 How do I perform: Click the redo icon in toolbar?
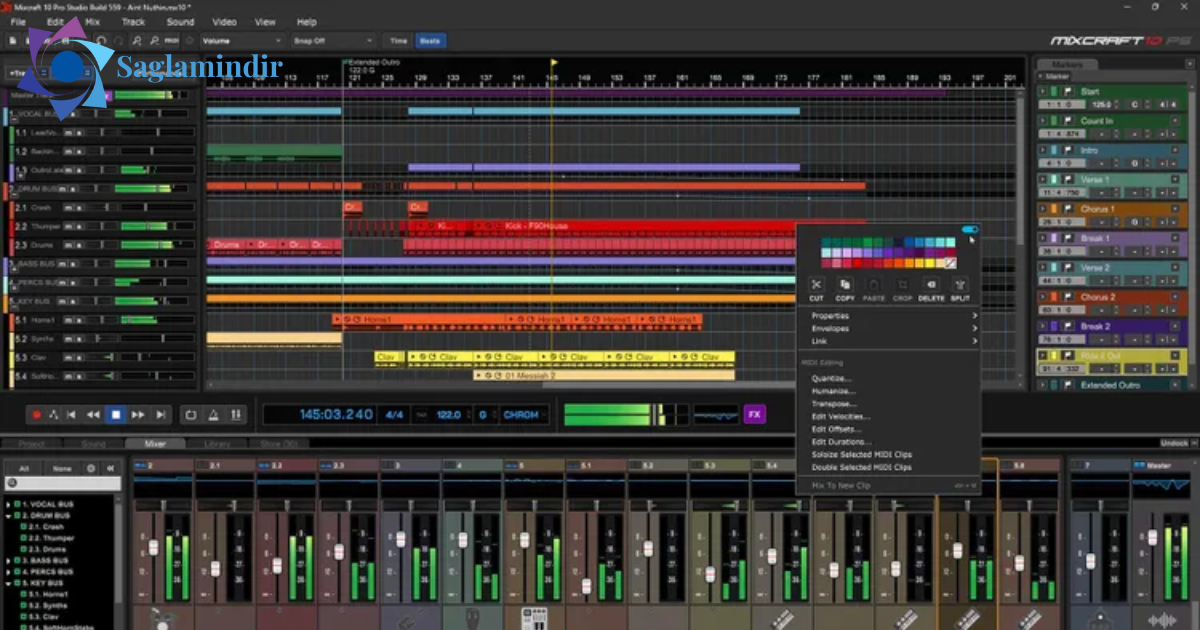point(119,41)
